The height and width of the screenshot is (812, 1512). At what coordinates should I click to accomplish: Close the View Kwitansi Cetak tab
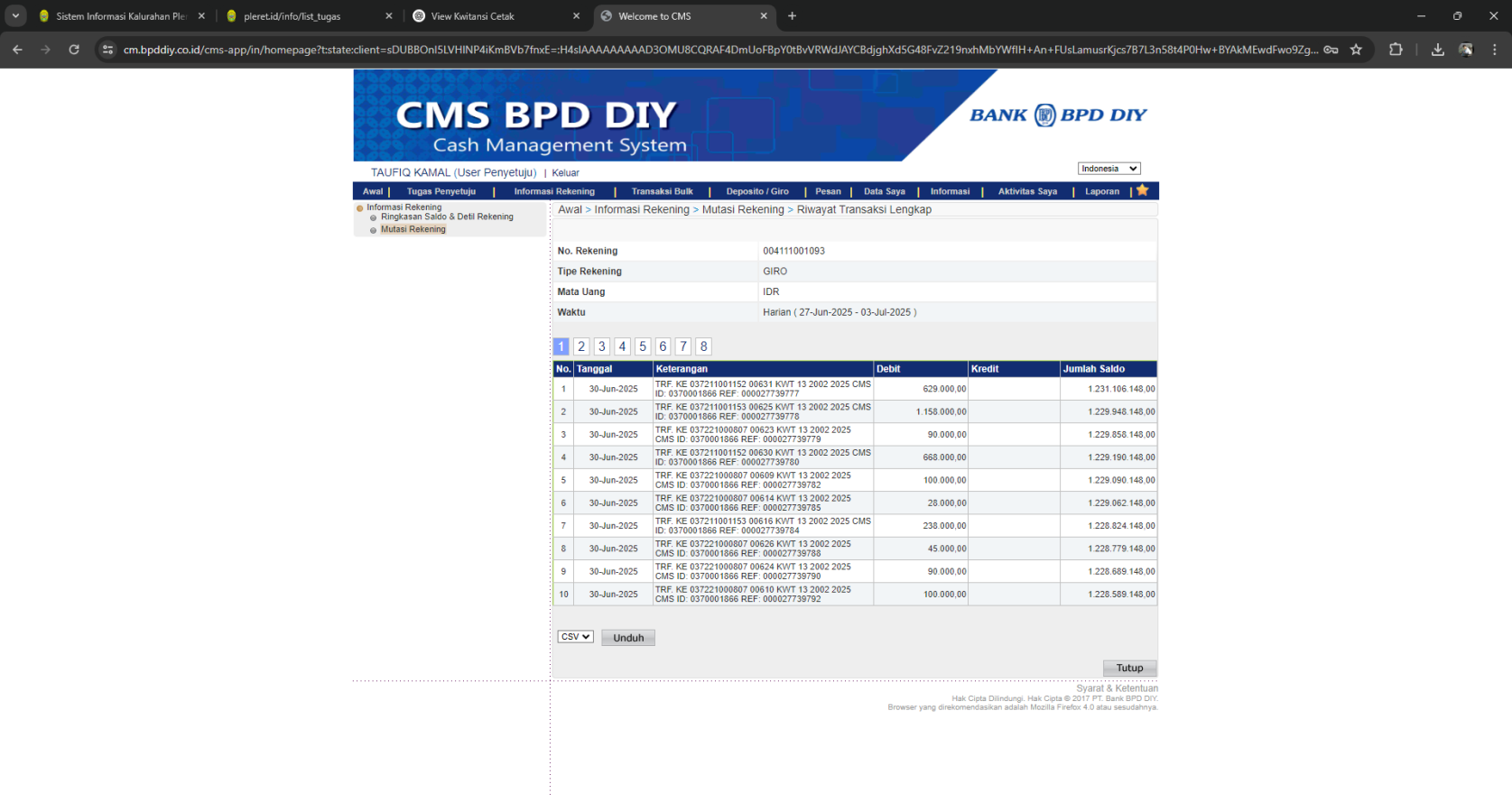tap(577, 16)
